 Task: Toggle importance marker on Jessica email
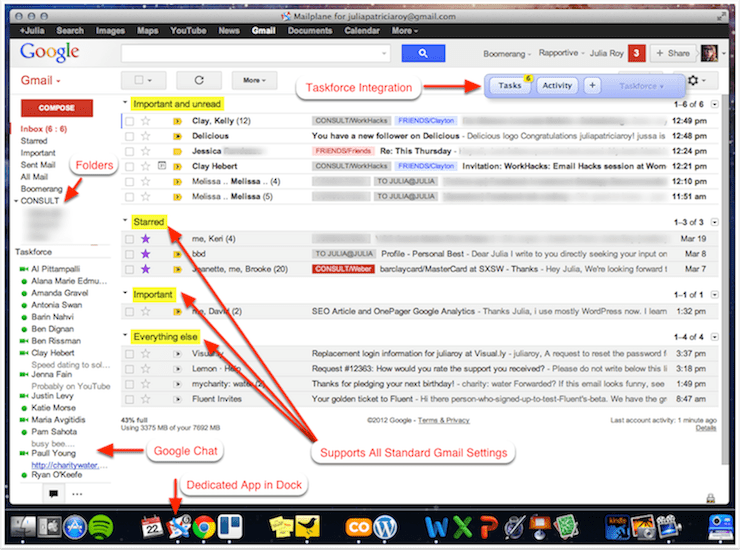click(177, 152)
